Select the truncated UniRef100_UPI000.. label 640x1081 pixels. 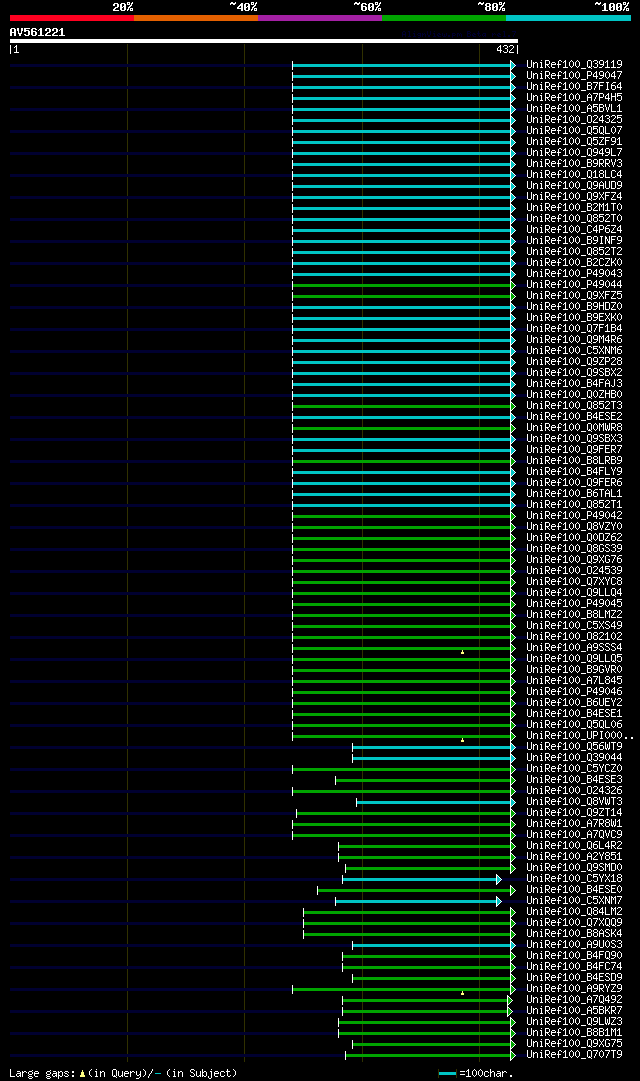pos(579,736)
